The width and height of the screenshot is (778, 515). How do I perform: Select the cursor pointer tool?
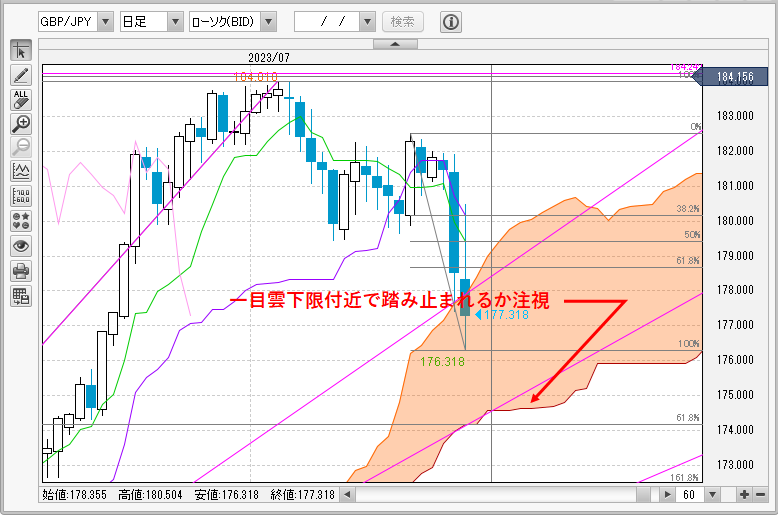(21, 51)
